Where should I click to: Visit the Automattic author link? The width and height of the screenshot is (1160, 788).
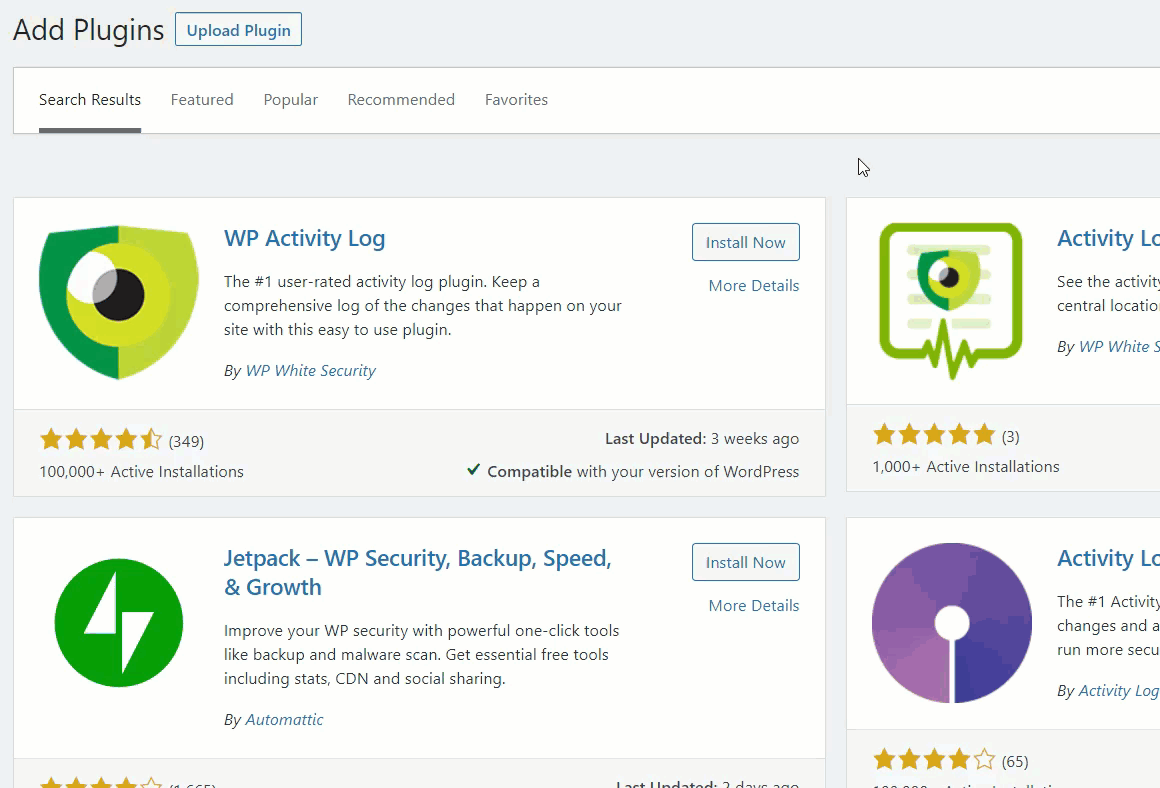[284, 720]
